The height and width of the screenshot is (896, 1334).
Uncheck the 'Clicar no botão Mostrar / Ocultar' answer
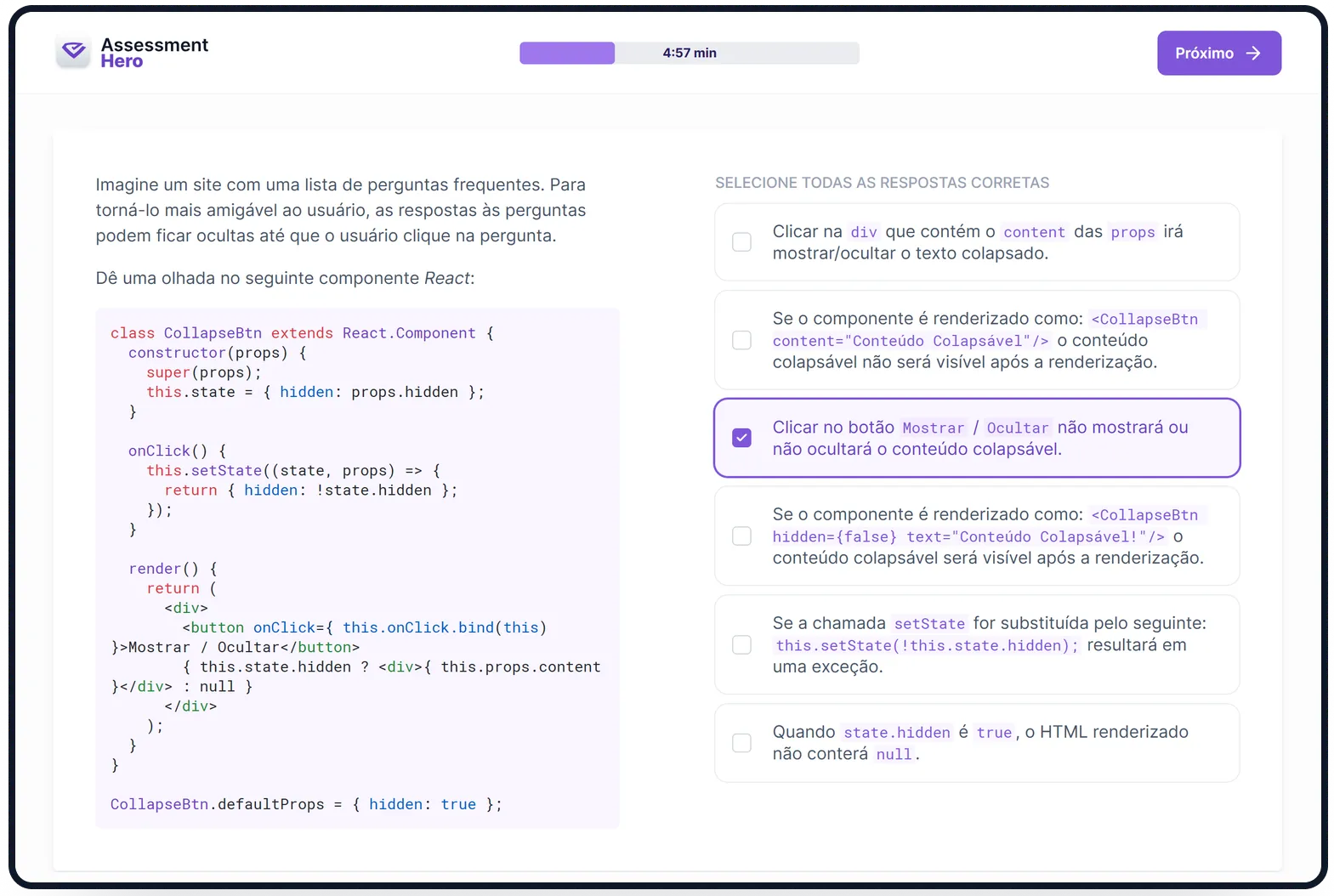[742, 438]
